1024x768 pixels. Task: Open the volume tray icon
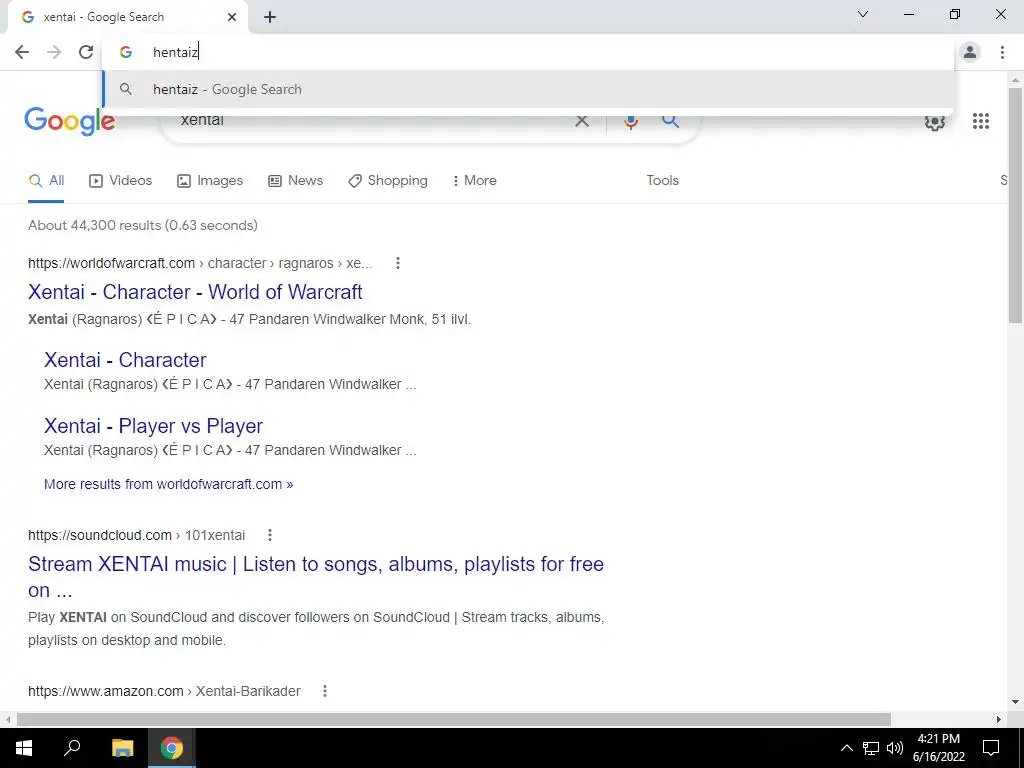pos(895,748)
